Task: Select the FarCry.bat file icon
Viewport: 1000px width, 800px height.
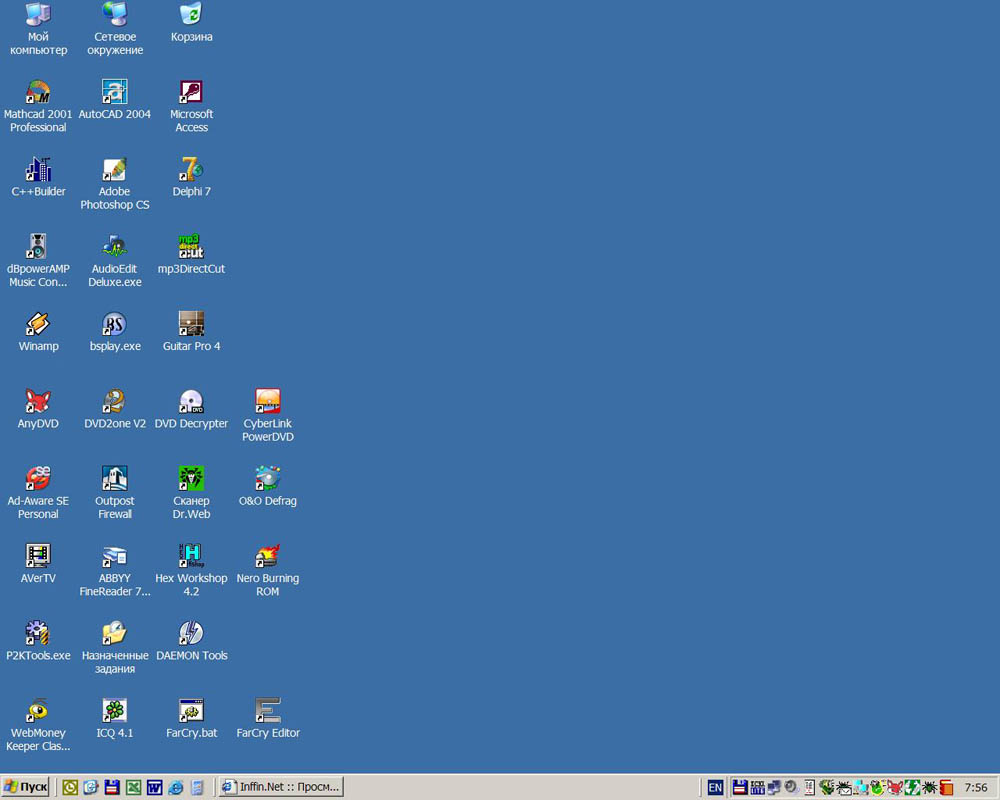Action: [191, 718]
